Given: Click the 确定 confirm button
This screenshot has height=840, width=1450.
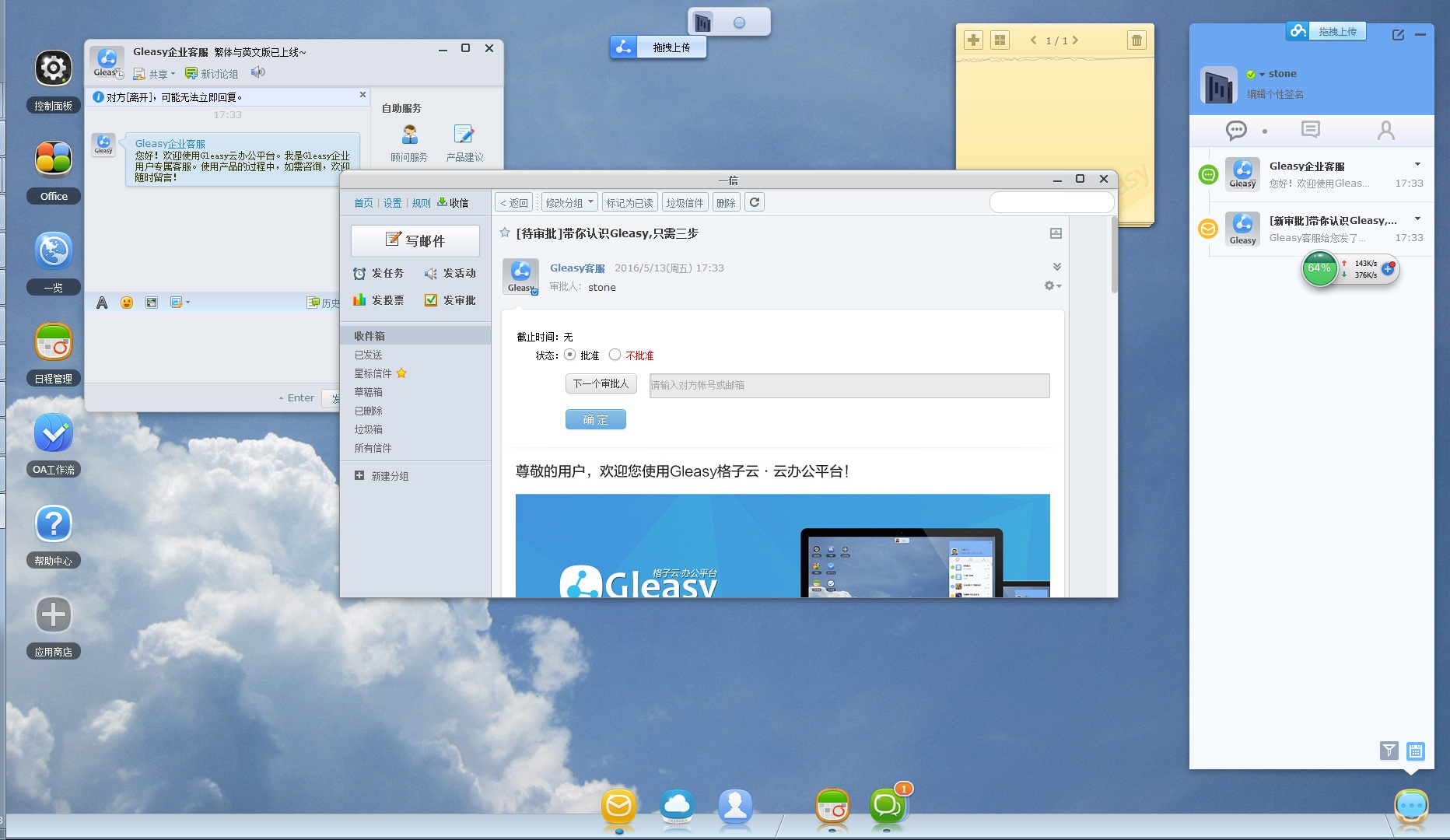Looking at the screenshot, I should [x=595, y=419].
